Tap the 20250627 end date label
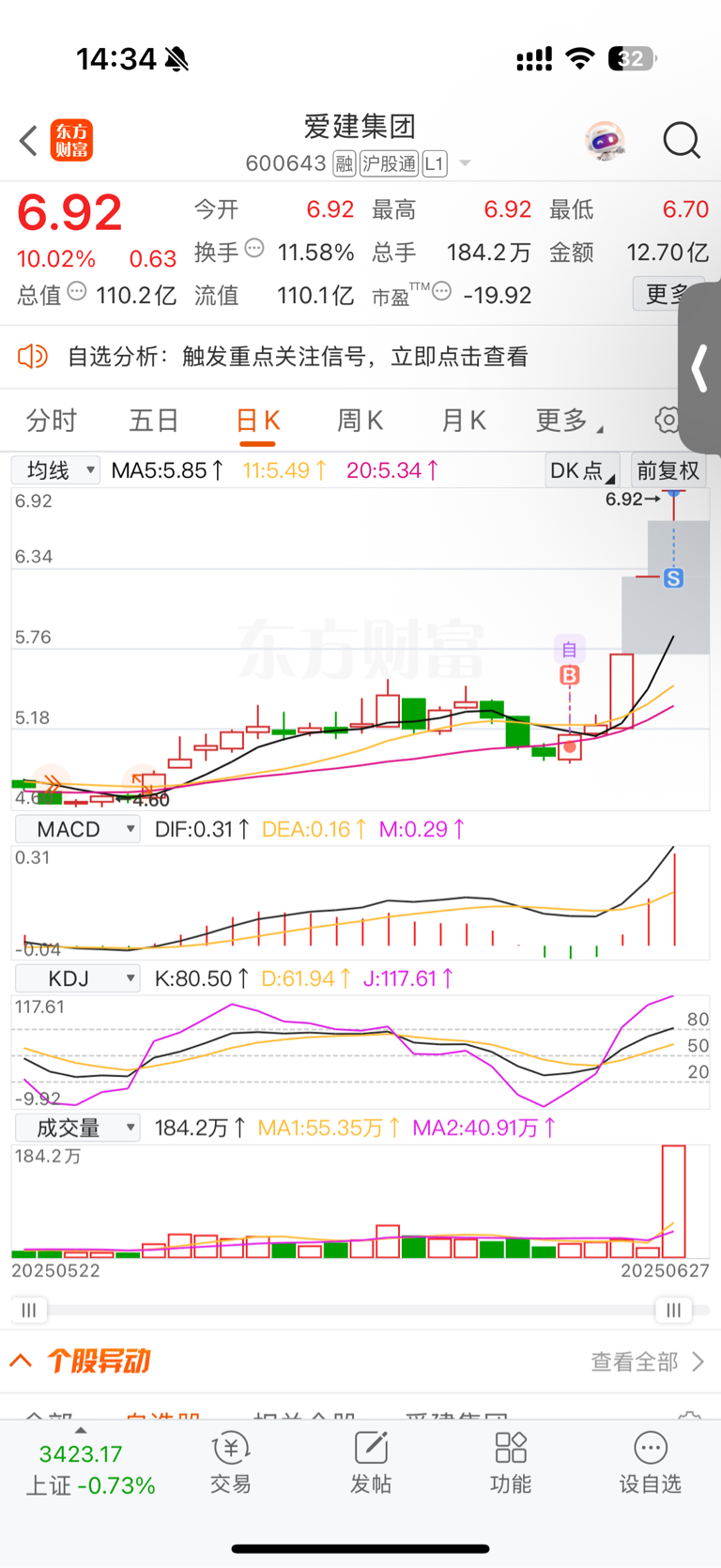 click(666, 1270)
